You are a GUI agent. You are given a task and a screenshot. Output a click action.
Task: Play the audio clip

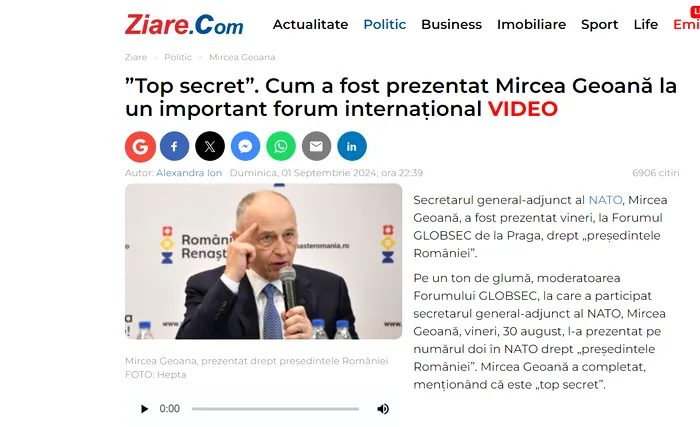(144, 409)
